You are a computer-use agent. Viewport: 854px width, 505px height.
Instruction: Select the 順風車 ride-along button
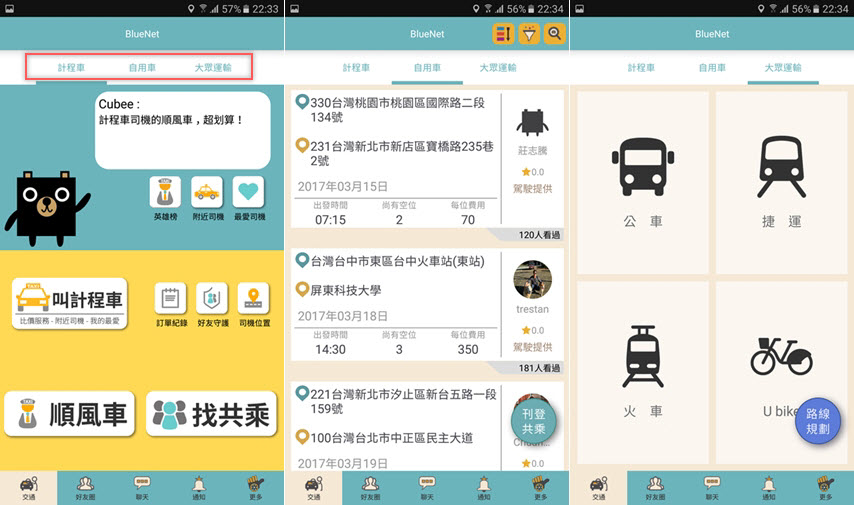point(70,413)
